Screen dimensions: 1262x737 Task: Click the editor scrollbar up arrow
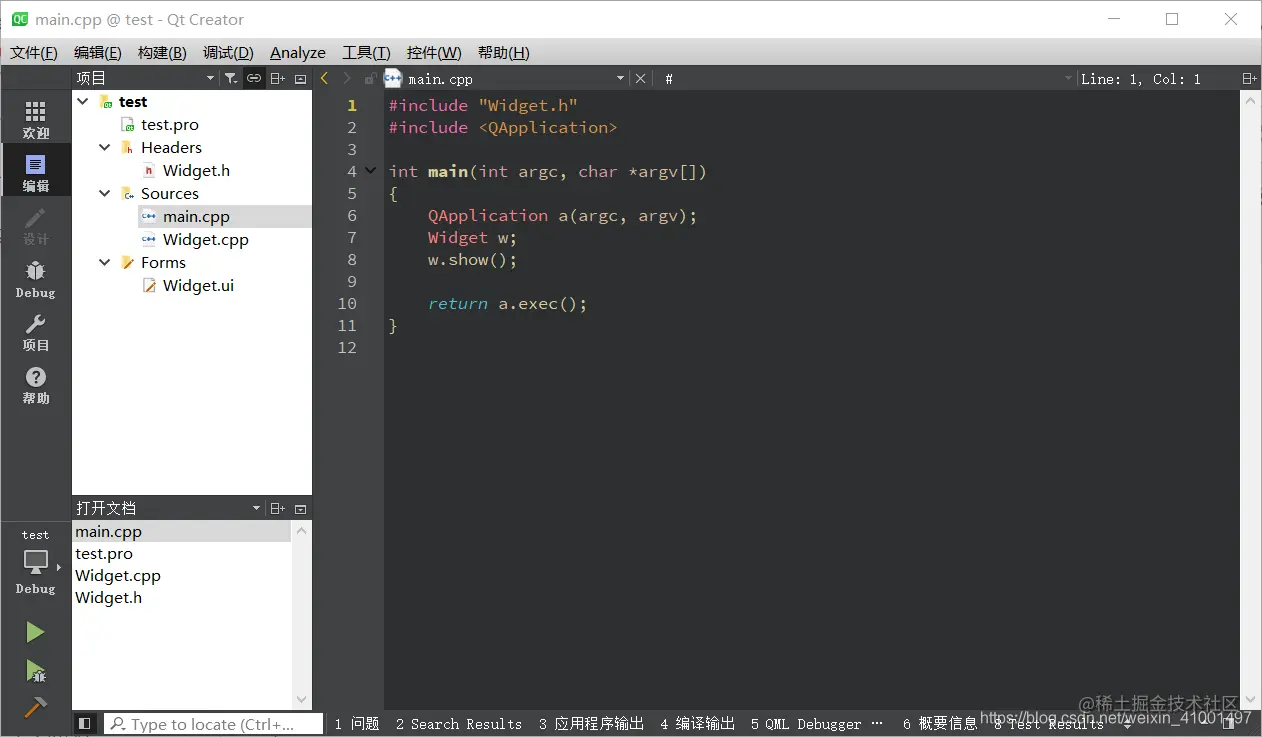click(x=1249, y=100)
